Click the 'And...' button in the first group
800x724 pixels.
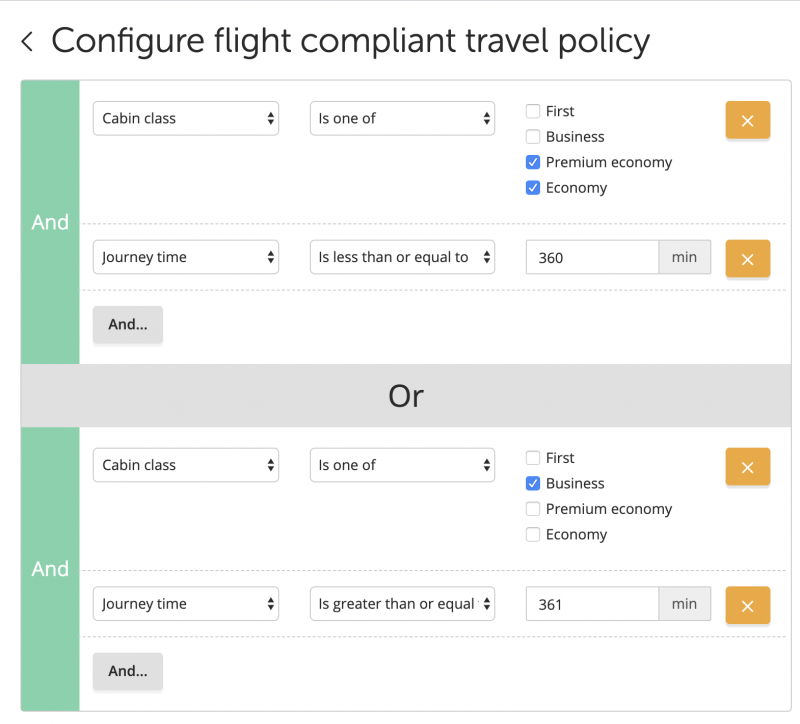coord(128,324)
